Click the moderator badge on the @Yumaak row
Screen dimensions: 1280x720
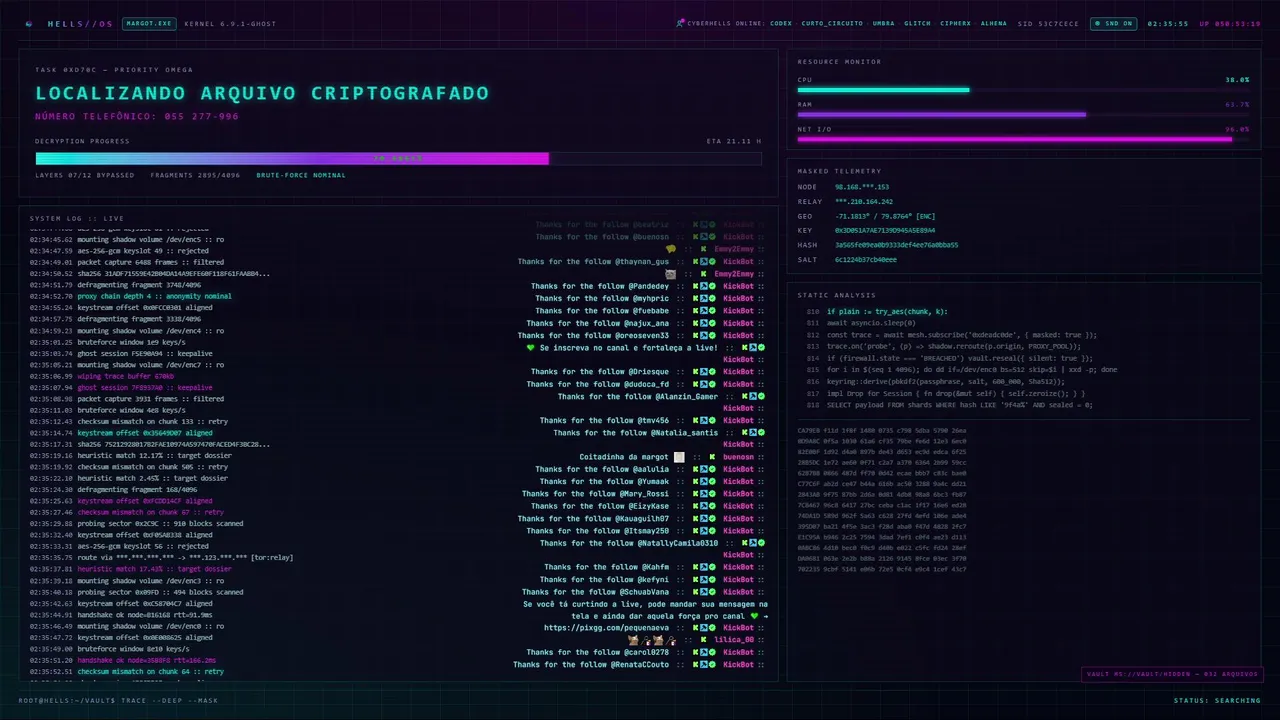704,481
